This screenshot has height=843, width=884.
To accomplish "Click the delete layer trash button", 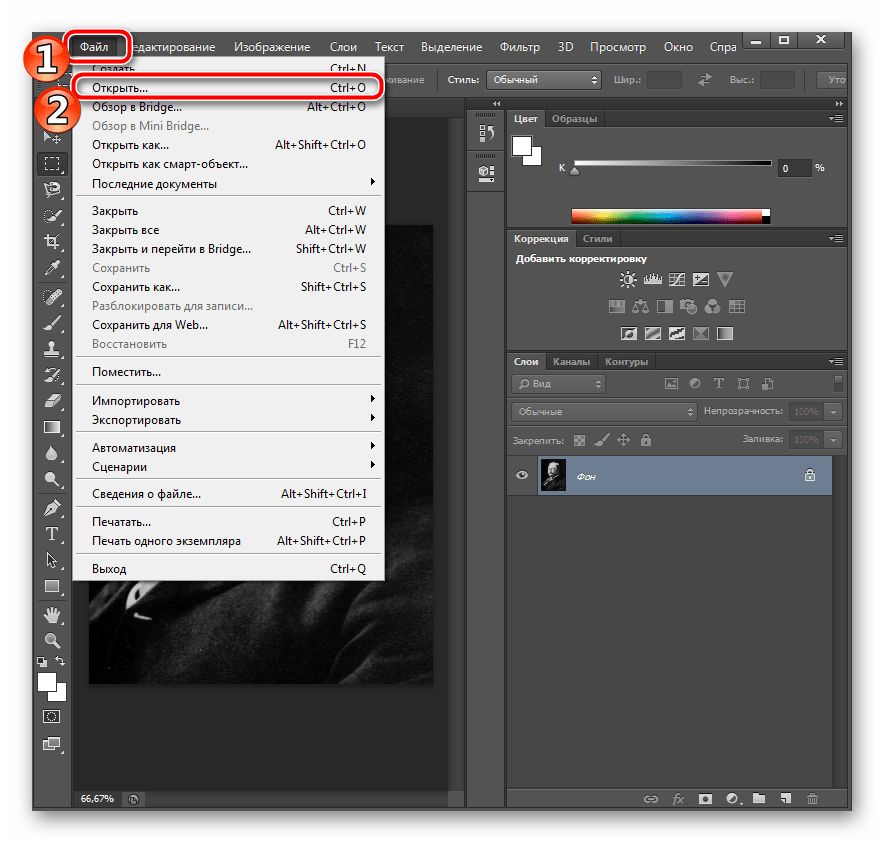I will pos(812,799).
